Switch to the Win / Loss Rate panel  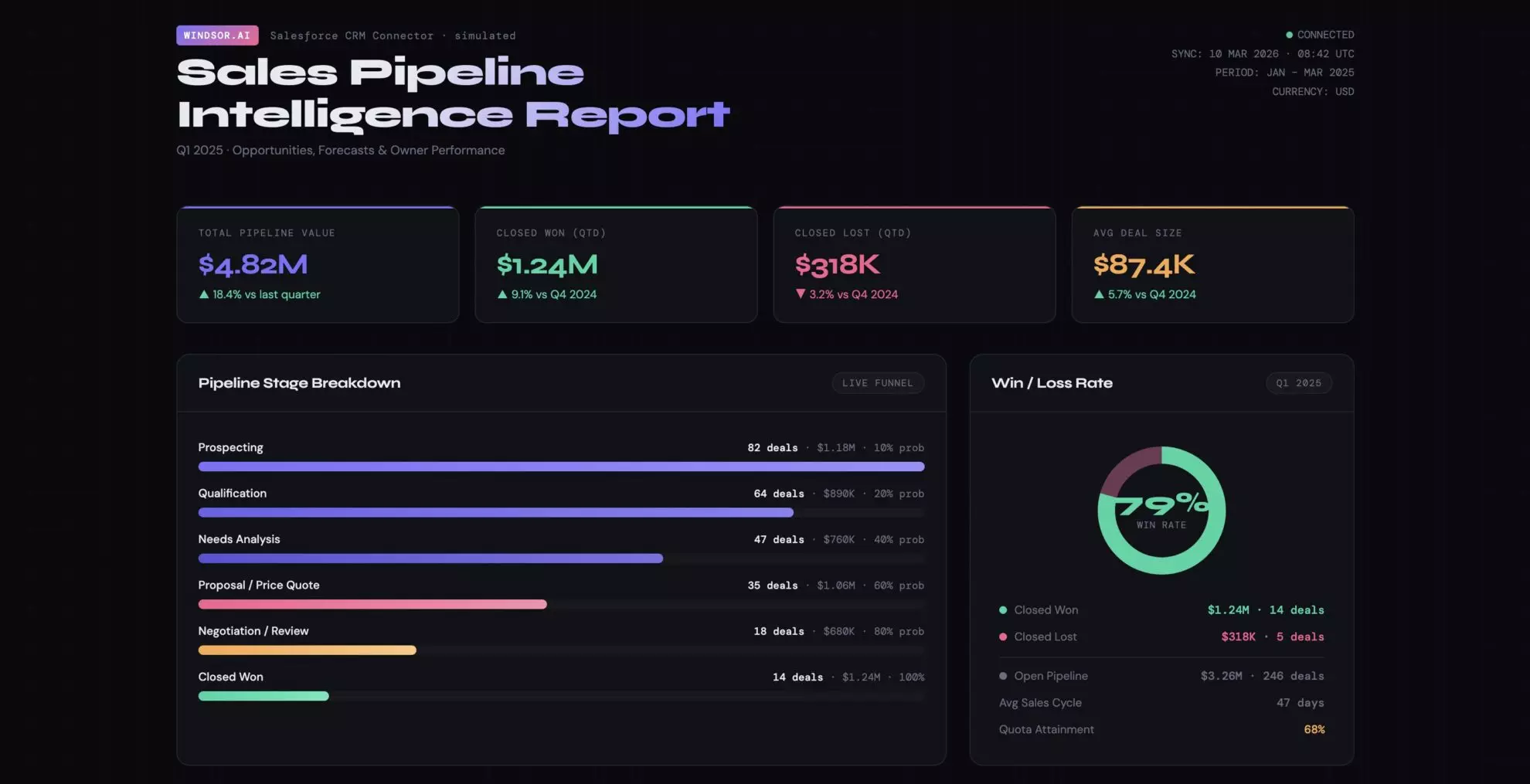[x=1052, y=382]
